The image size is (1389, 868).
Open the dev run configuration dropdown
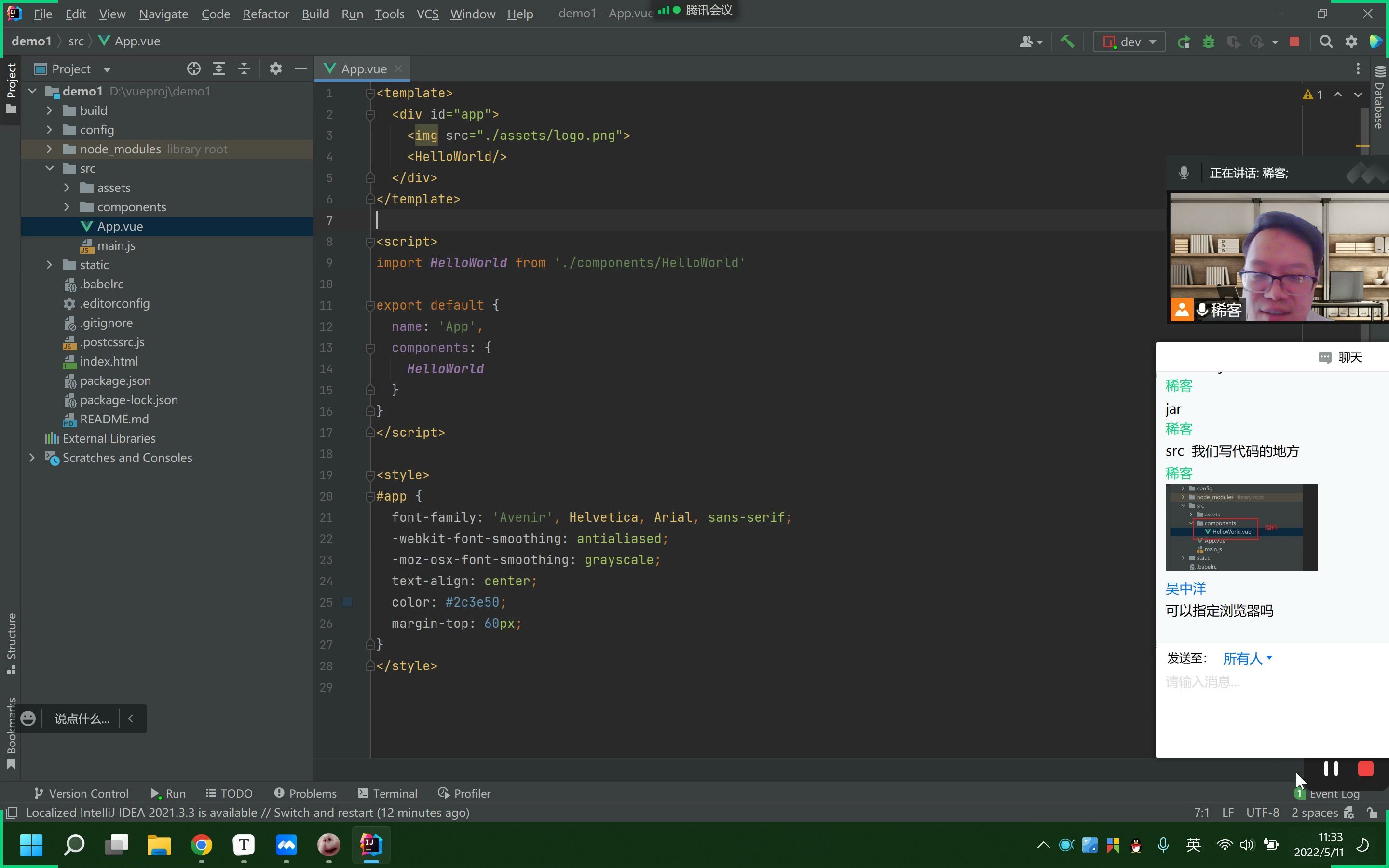click(x=1130, y=42)
